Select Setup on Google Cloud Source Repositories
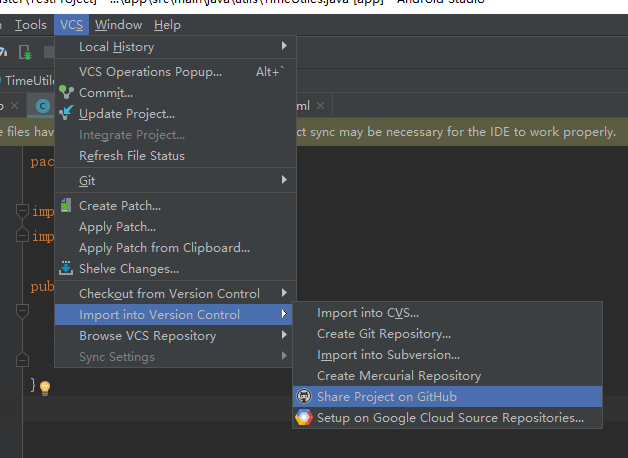The height and width of the screenshot is (458, 628). [448, 418]
